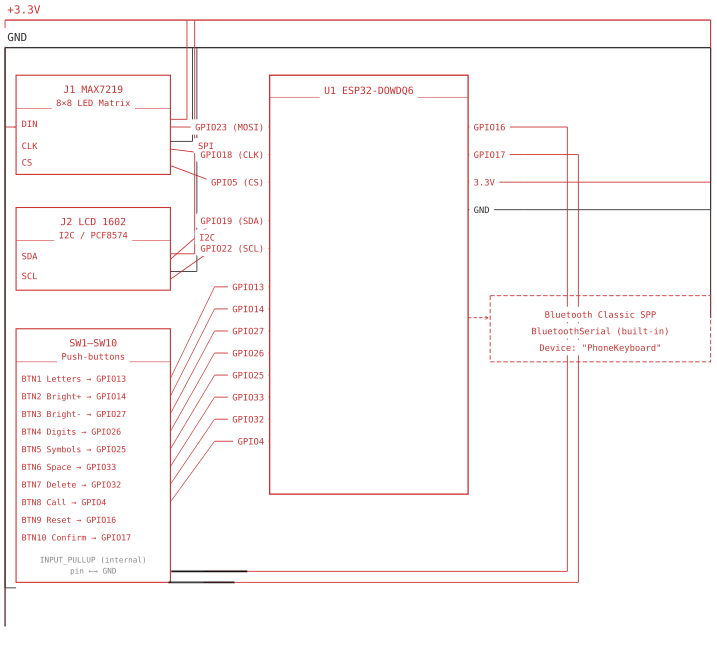Select the GPIO32 pin label on U1
Image resolution: width=717 pixels, height=647 pixels.
[248, 419]
